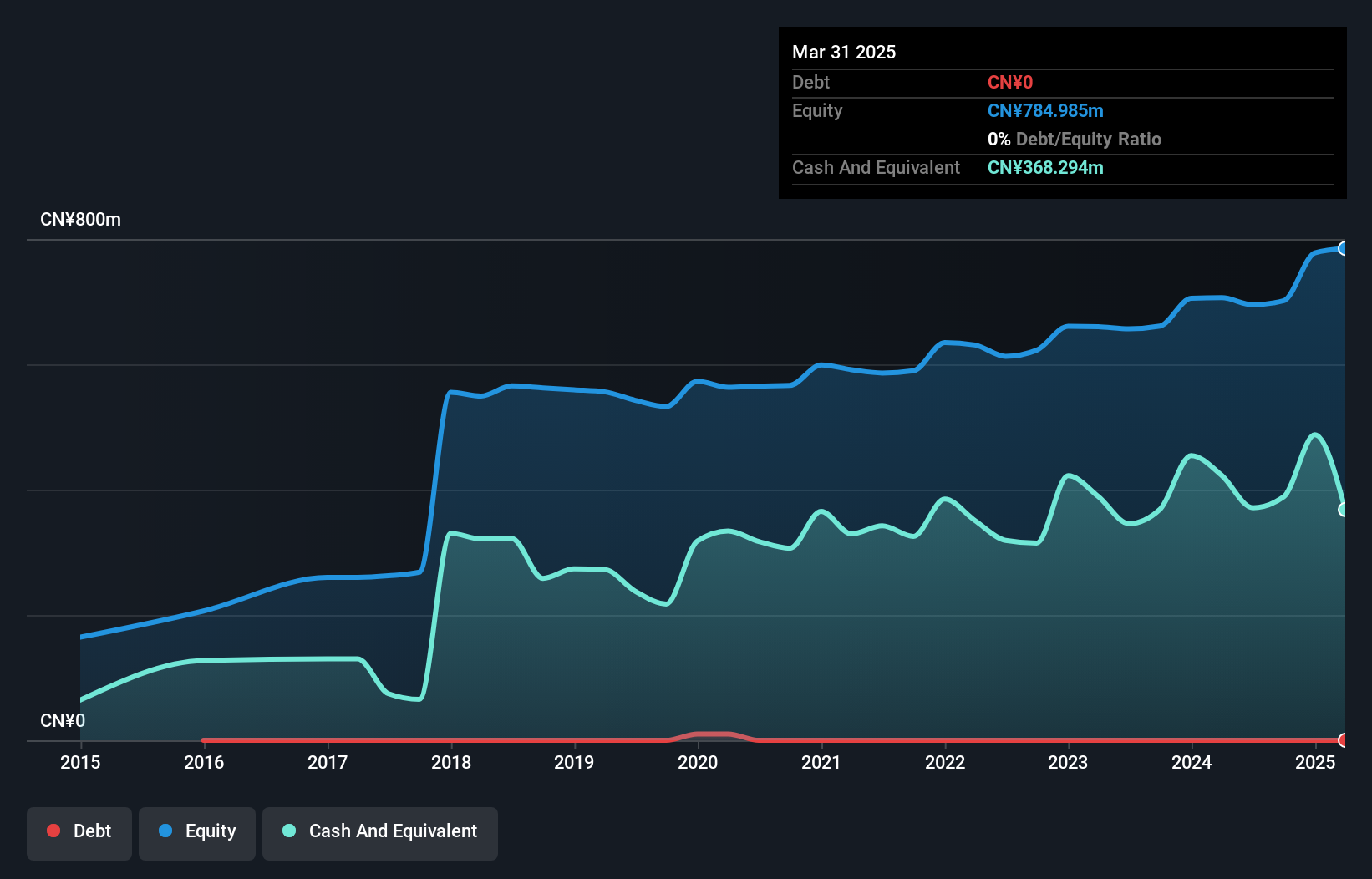Click the CN¥784.985m equity value
Screen dimensions: 1372x879
[x=1045, y=111]
